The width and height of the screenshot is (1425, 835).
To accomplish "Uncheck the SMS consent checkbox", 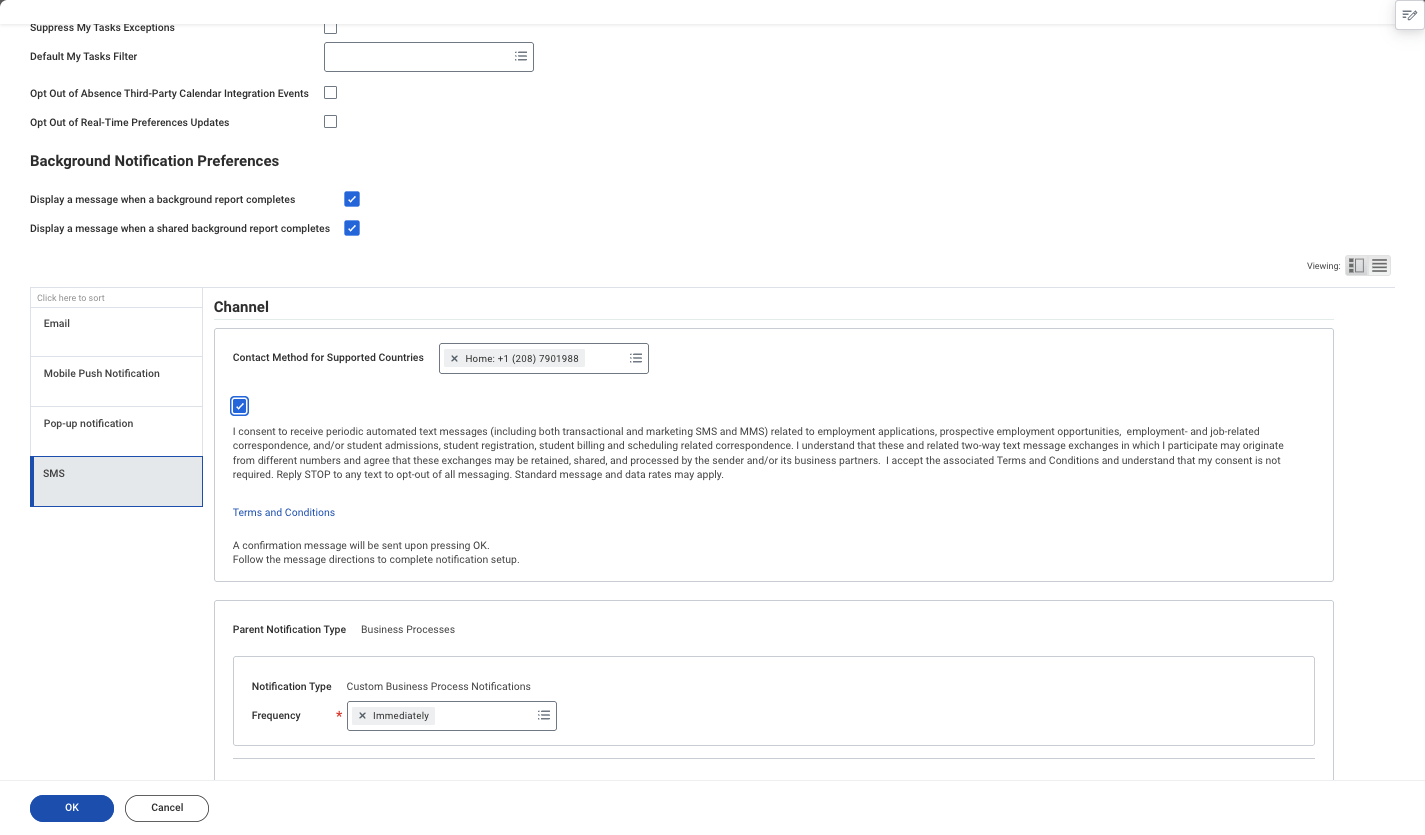I will point(240,406).
